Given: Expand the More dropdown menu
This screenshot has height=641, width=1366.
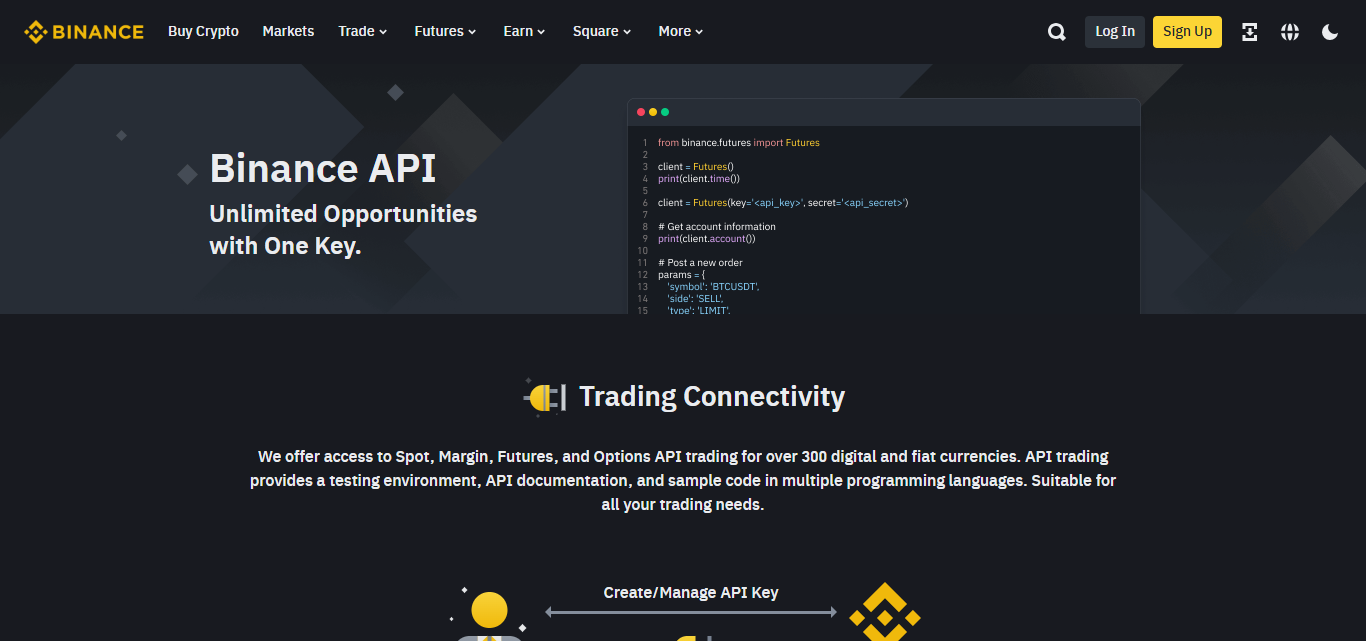Looking at the screenshot, I should coord(681,31).
